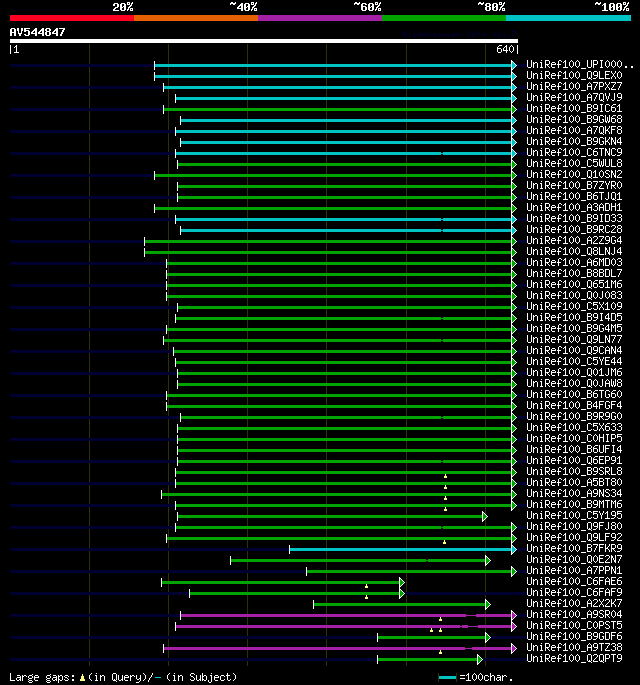Click the UniRef100_C0HIP5 label
This screenshot has width=640, height=685.
pos(574,438)
